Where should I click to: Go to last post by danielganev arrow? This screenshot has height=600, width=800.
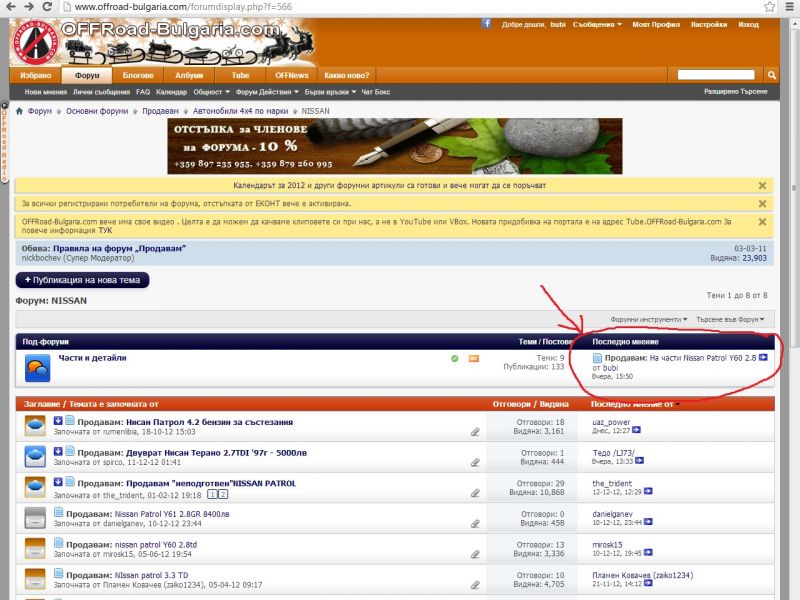[x=648, y=522]
